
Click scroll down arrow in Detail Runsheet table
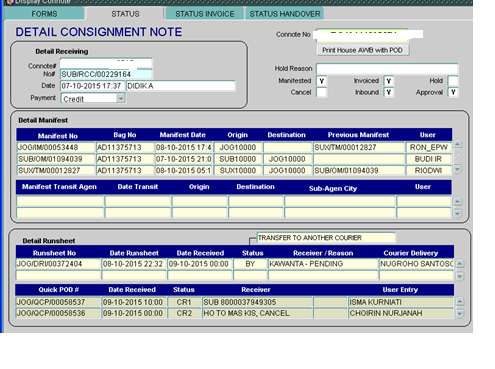(459, 276)
